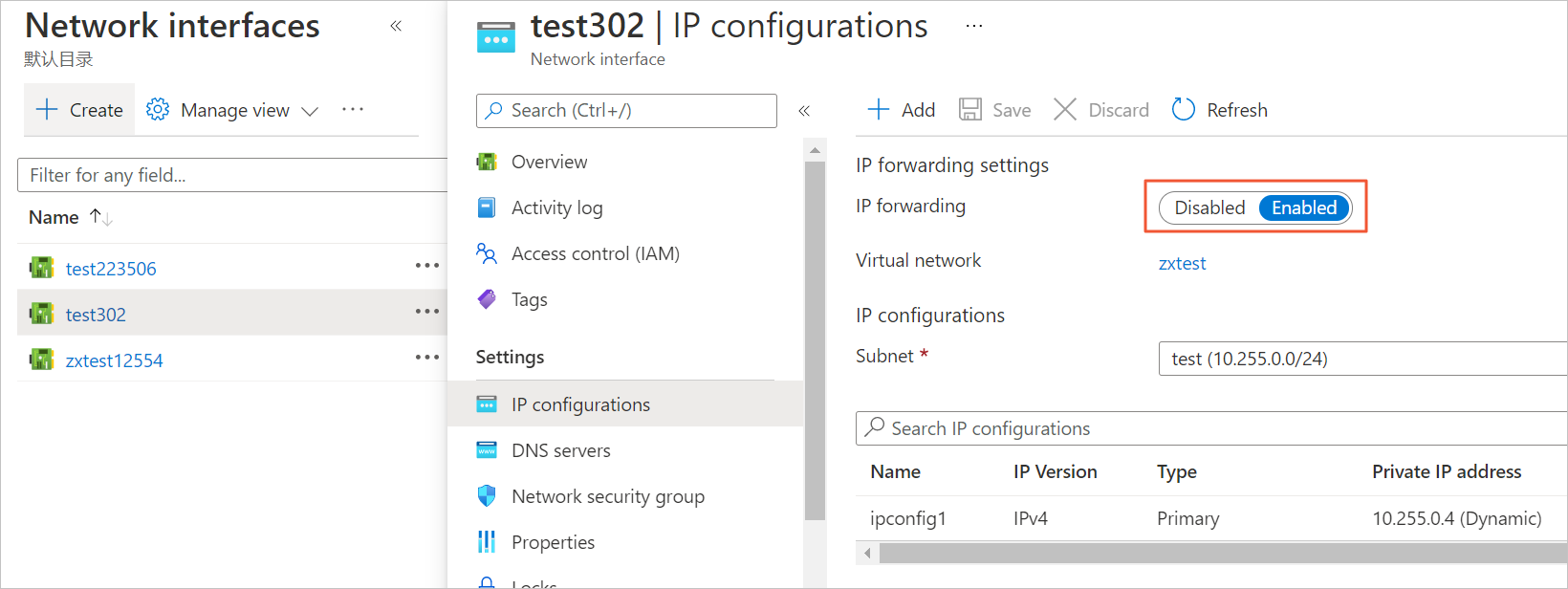Open the zxtest12554 network interface

coord(114,360)
